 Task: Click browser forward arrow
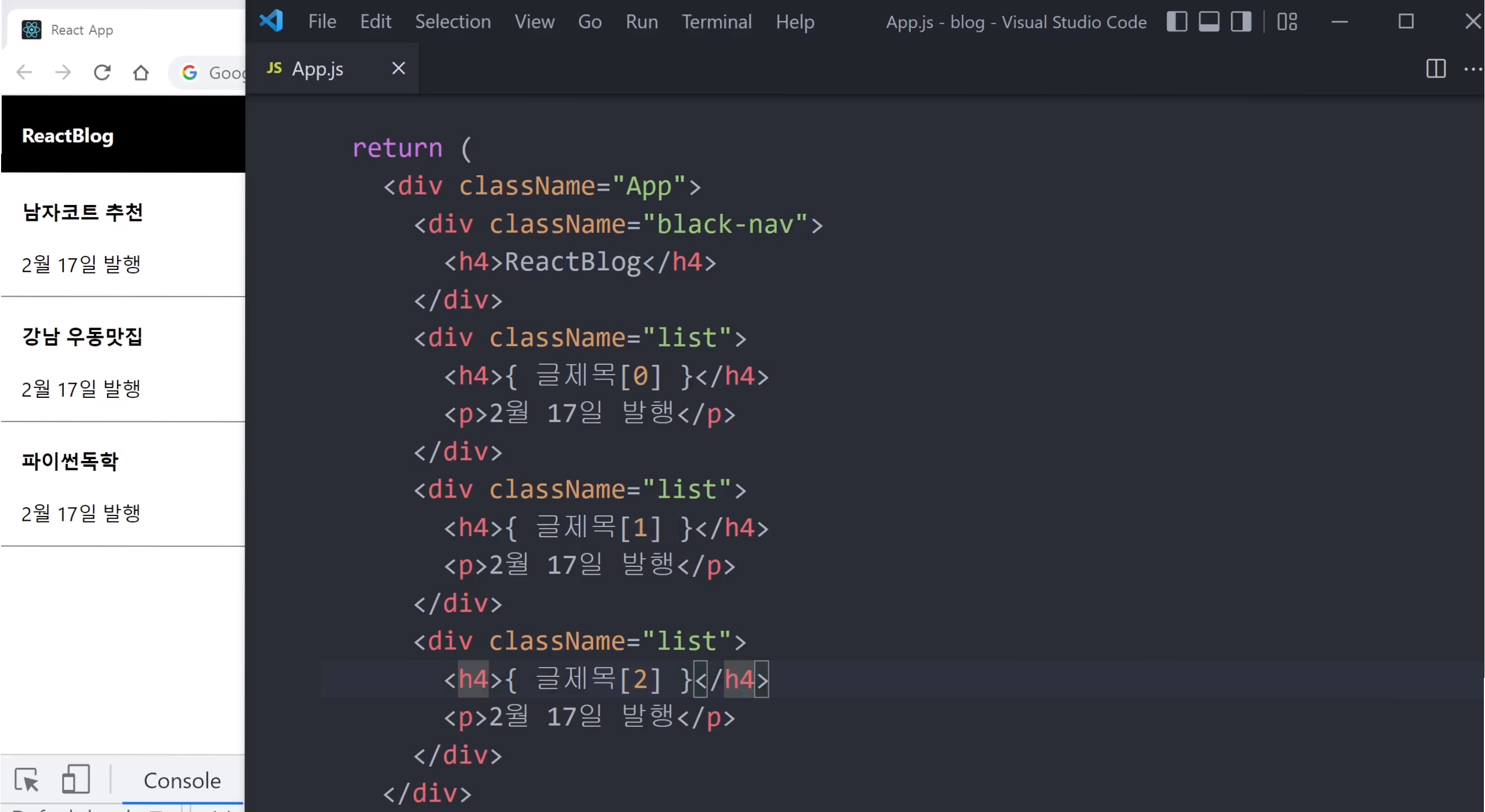pos(63,72)
